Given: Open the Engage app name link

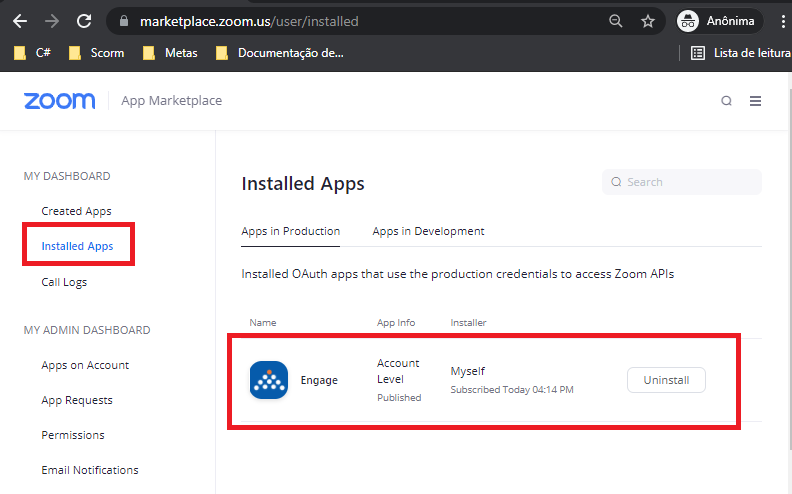Looking at the screenshot, I should coord(319,380).
